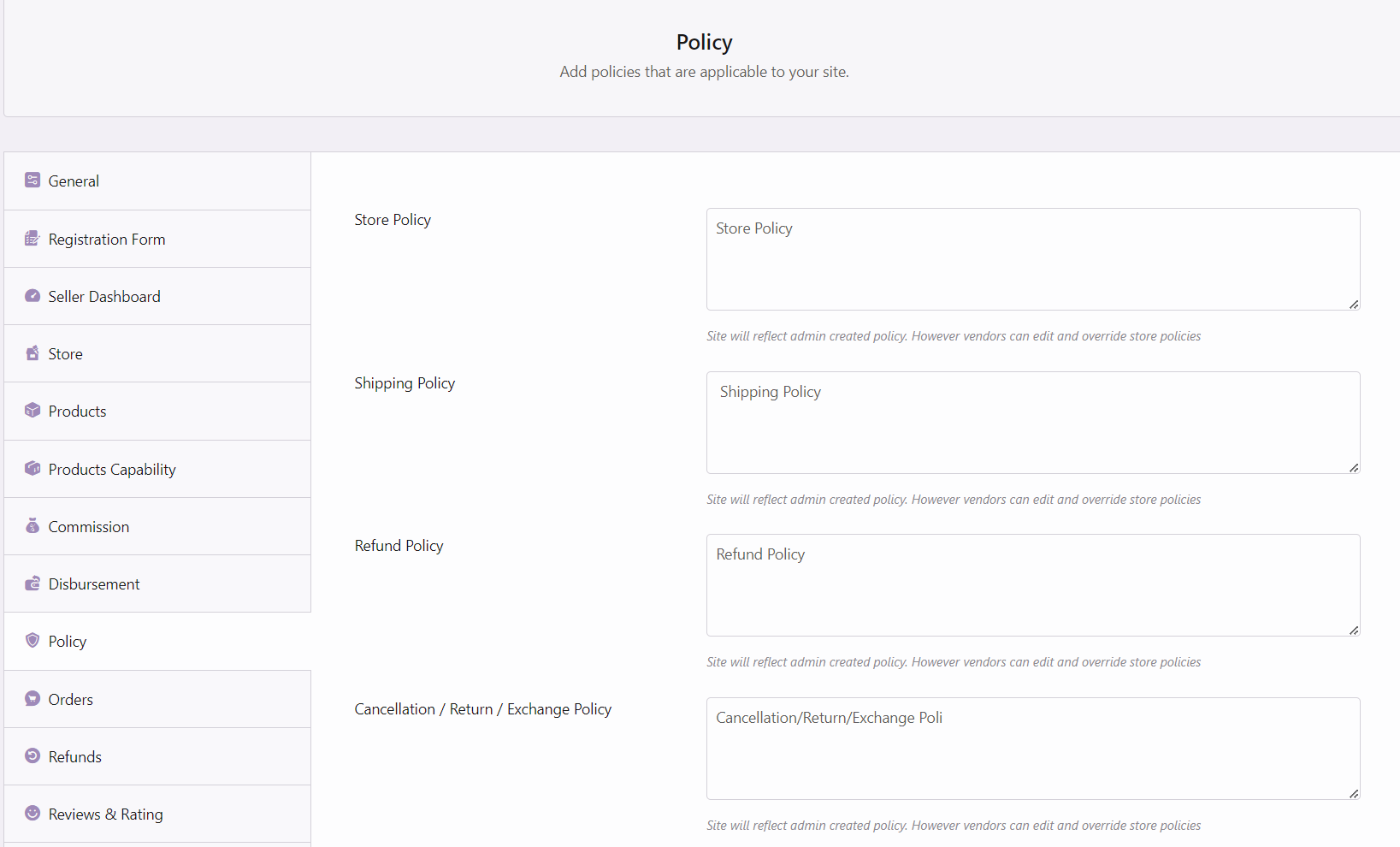Click the Refund Policy textarea resize handle

1354,631
